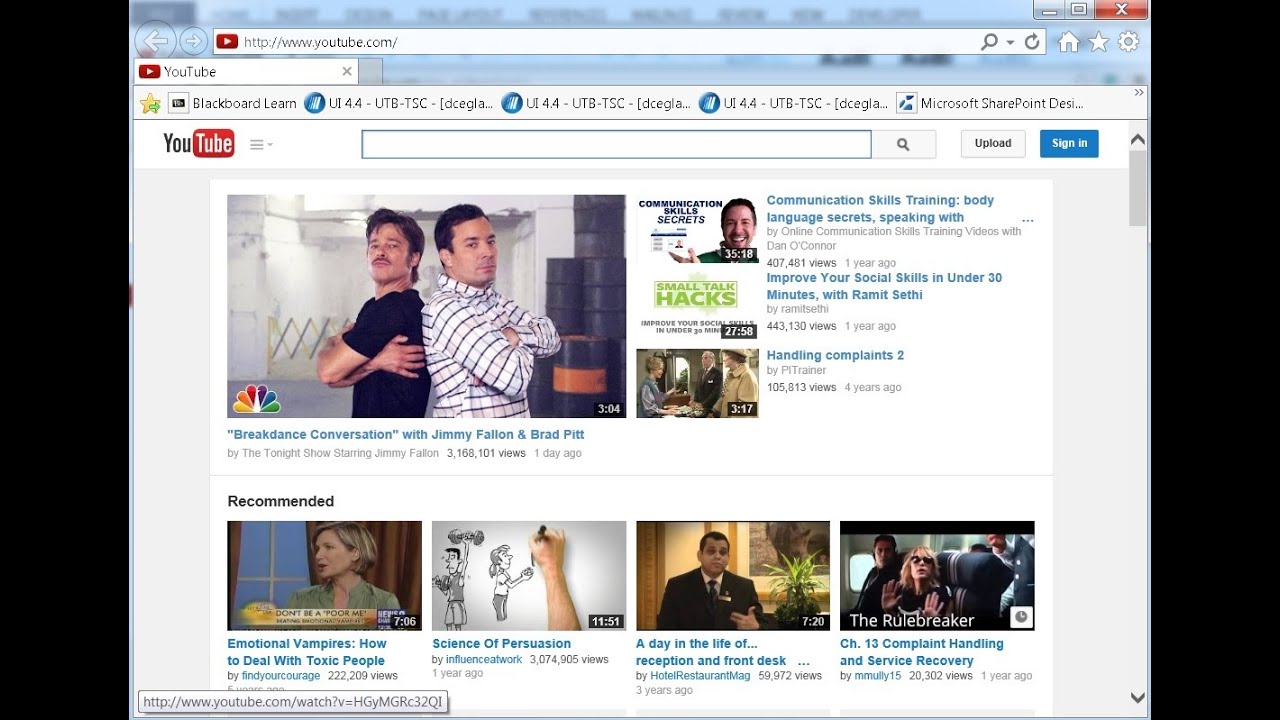Click the YouTube logo
Viewport: 1280px width, 720px height.
[199, 144]
